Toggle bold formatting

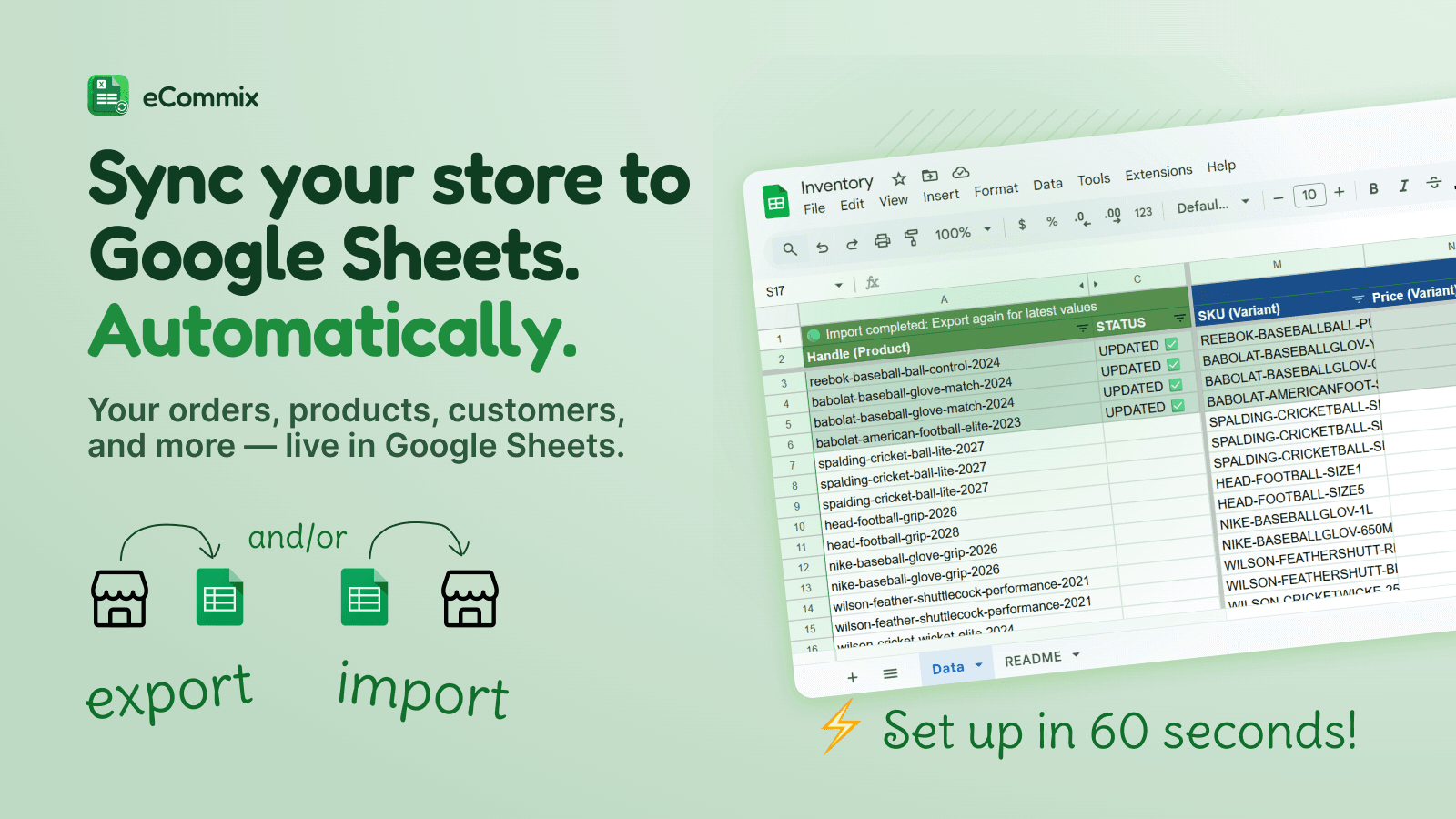1373,188
